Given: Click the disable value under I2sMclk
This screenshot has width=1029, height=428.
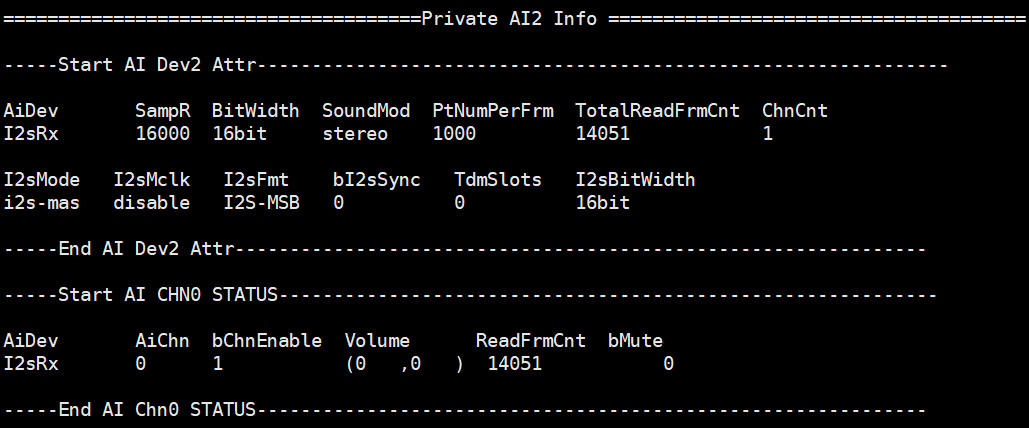Looking at the screenshot, I should (152, 203).
